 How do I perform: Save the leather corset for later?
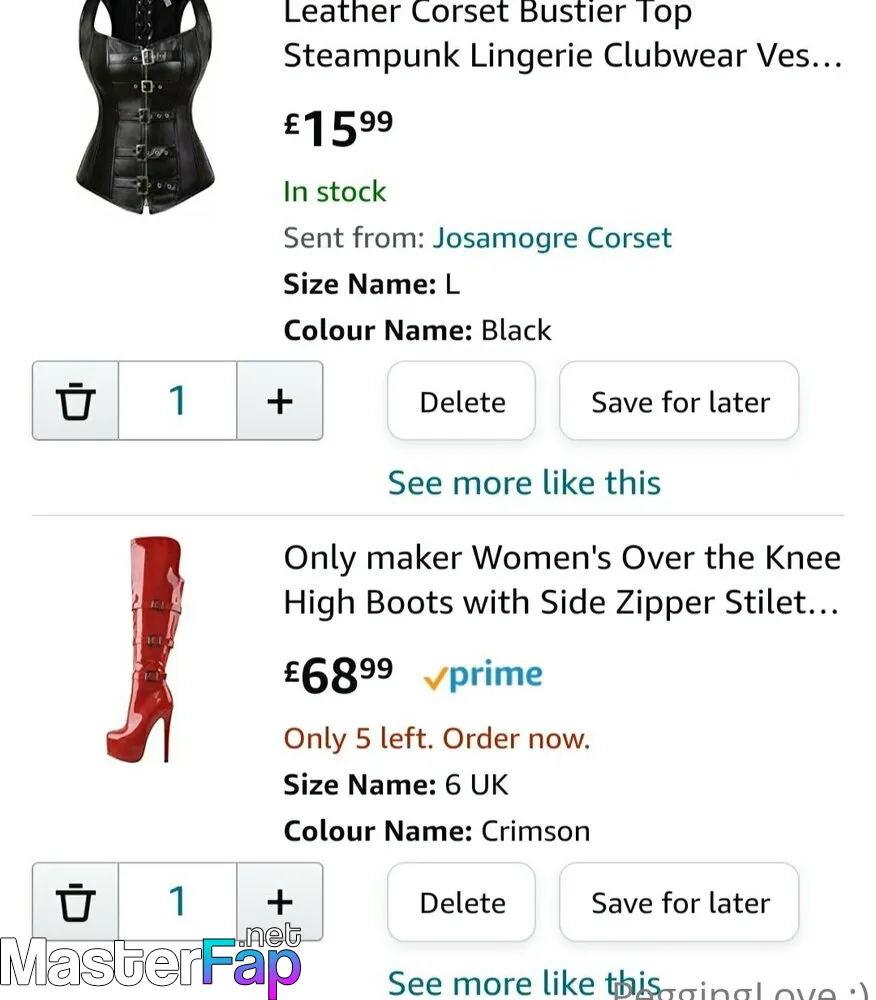[679, 401]
